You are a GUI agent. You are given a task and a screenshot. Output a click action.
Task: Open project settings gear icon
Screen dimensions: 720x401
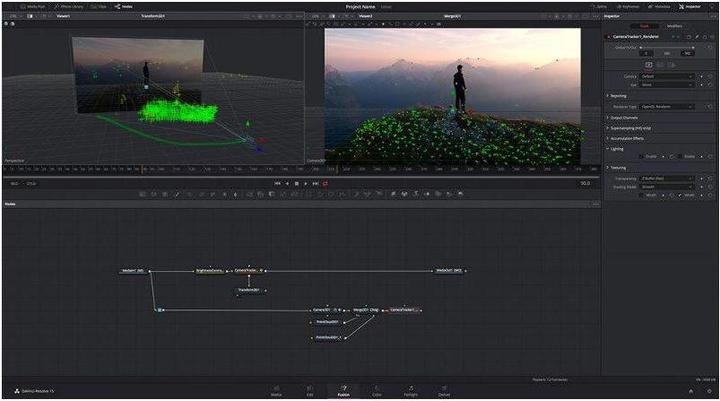coord(709,391)
